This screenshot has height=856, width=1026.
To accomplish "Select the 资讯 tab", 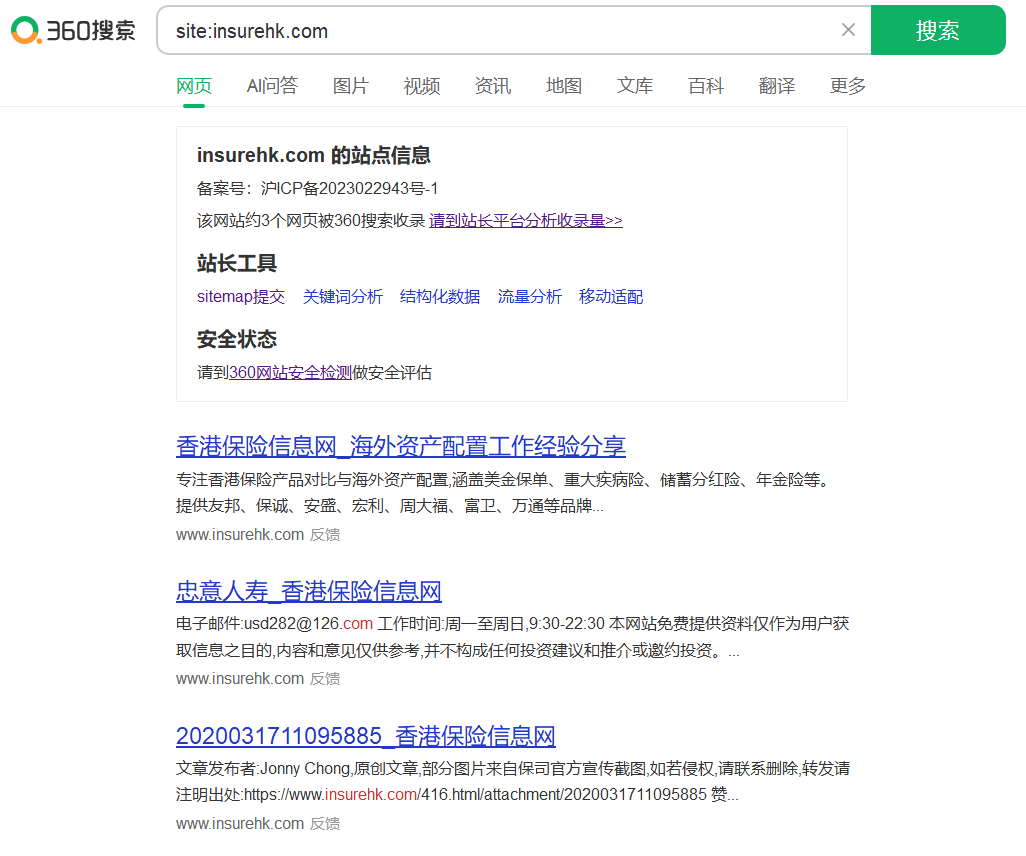I will (492, 86).
